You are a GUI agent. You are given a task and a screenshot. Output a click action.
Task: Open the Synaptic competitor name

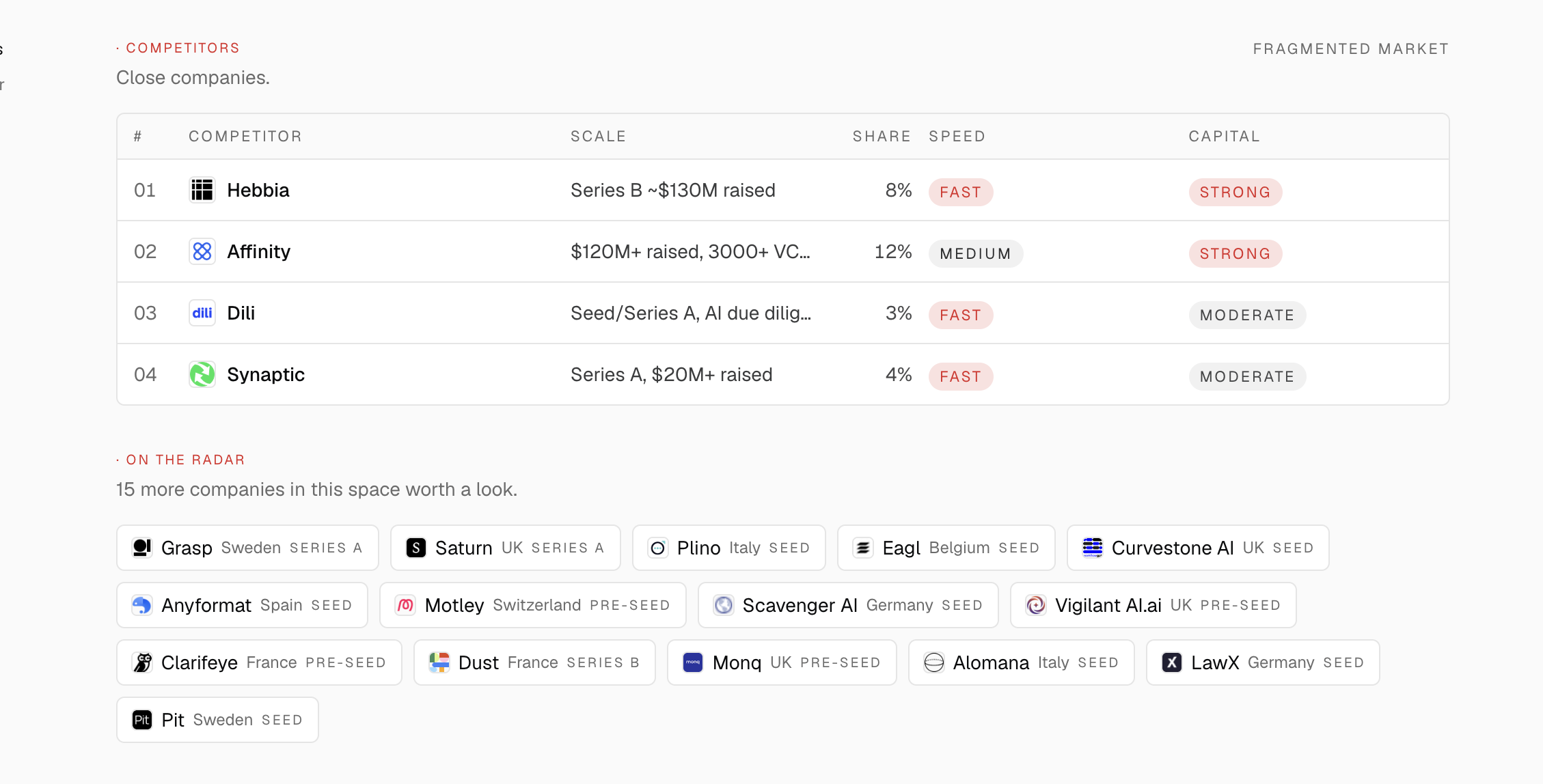coord(266,375)
